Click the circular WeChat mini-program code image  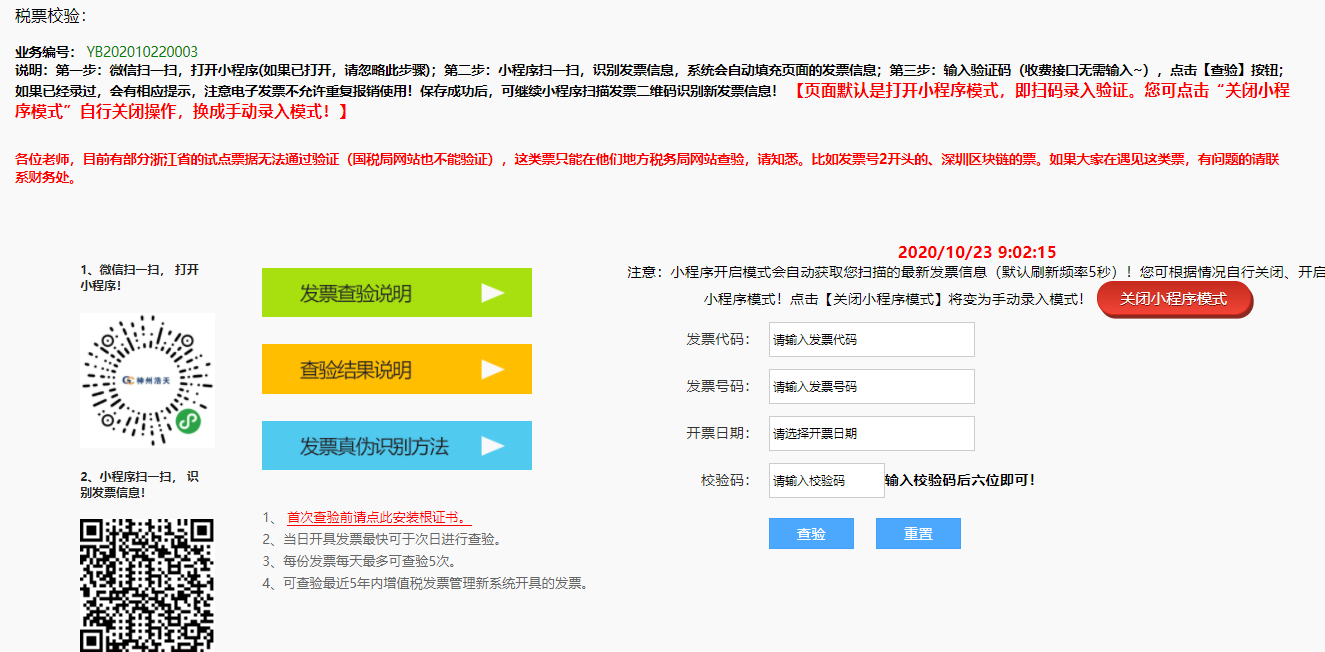pyautogui.click(x=147, y=380)
